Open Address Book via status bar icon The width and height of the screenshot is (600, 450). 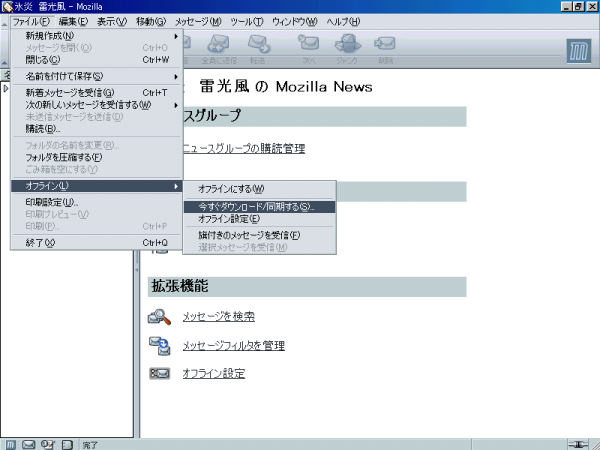pos(67,445)
